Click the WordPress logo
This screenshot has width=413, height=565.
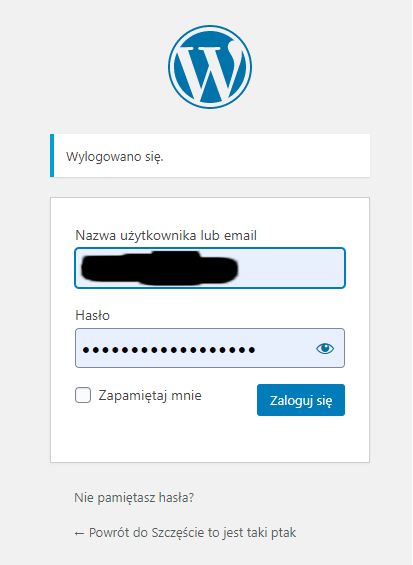coord(210,67)
